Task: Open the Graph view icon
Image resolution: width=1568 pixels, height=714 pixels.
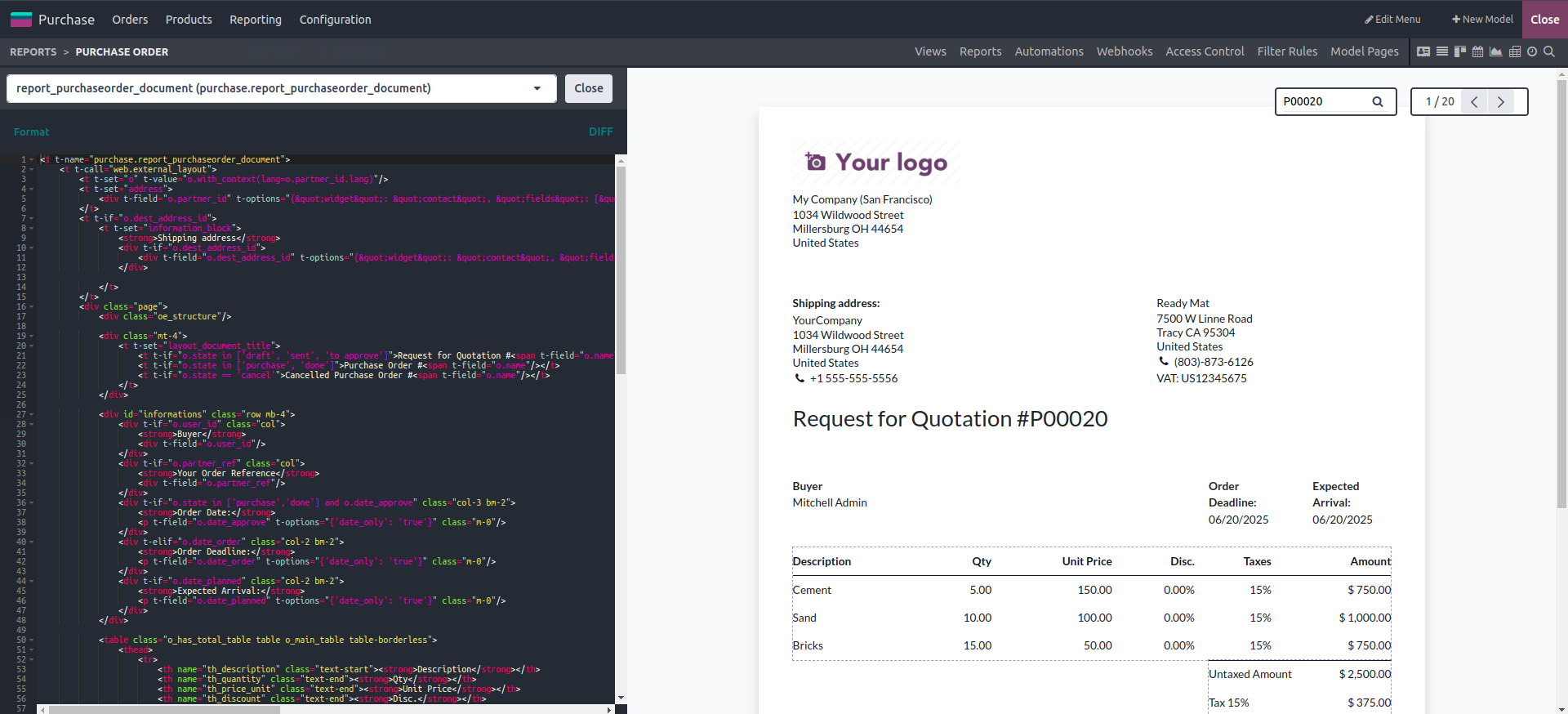Action: (x=1496, y=51)
